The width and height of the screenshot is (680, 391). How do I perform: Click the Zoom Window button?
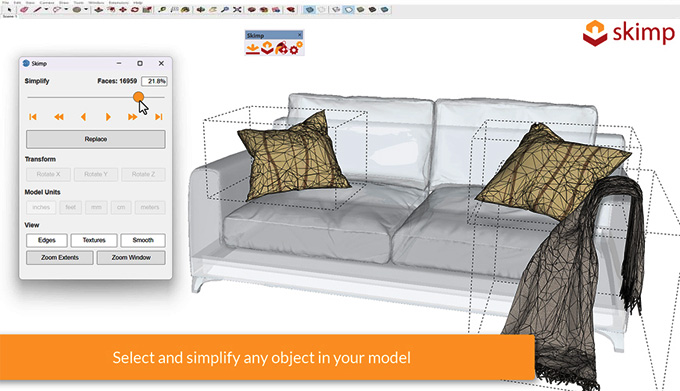[x=131, y=257]
